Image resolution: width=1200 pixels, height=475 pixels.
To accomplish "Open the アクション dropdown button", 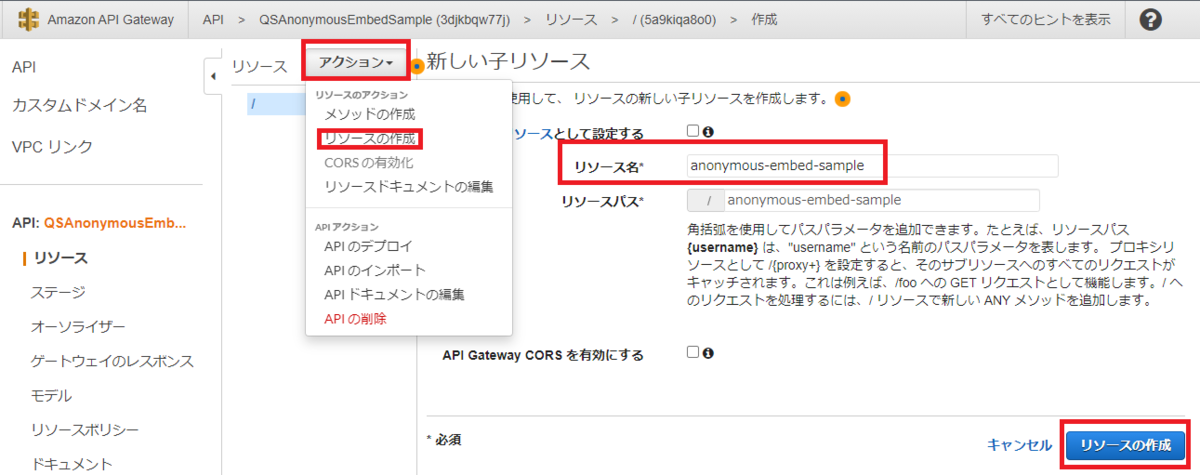I will 356,62.
